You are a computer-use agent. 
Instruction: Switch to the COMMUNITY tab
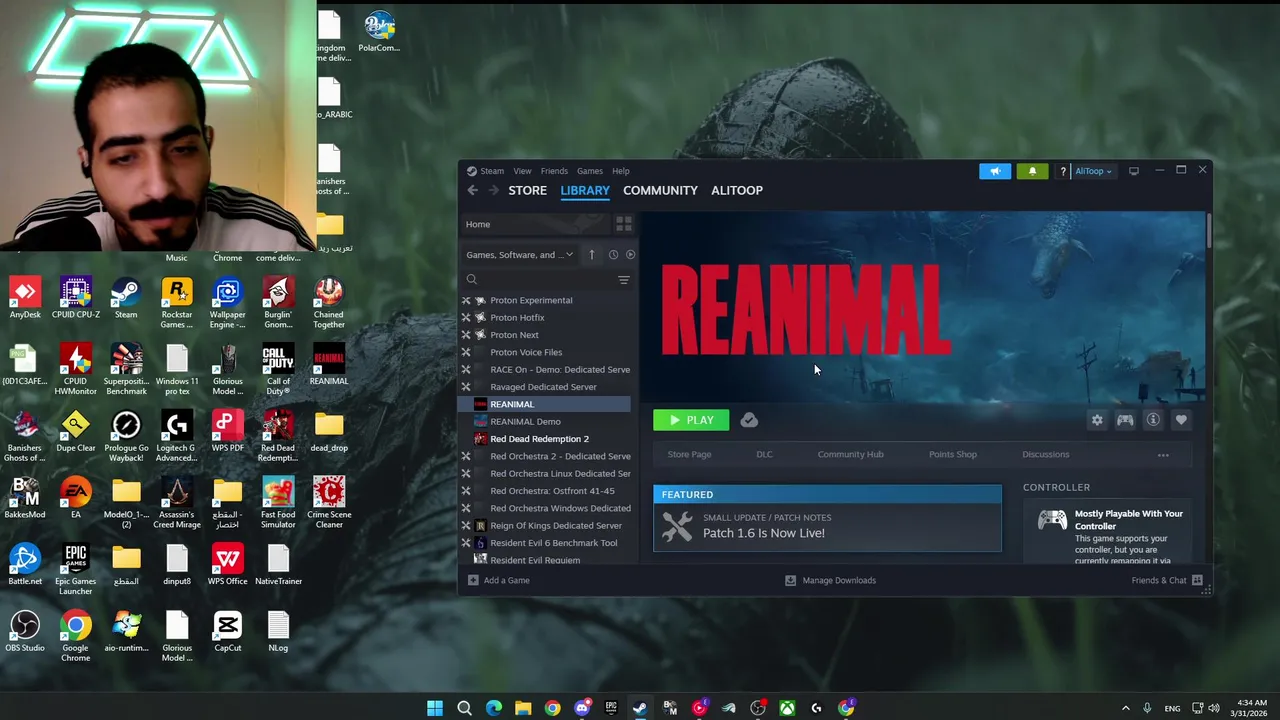point(660,190)
